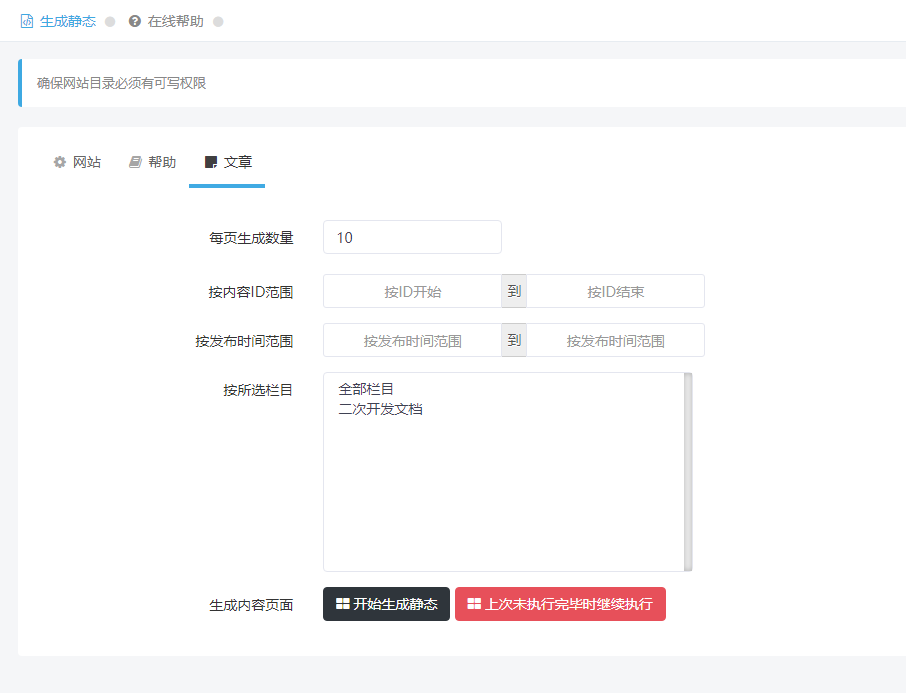Click the 开始生成静态 button

click(387, 604)
